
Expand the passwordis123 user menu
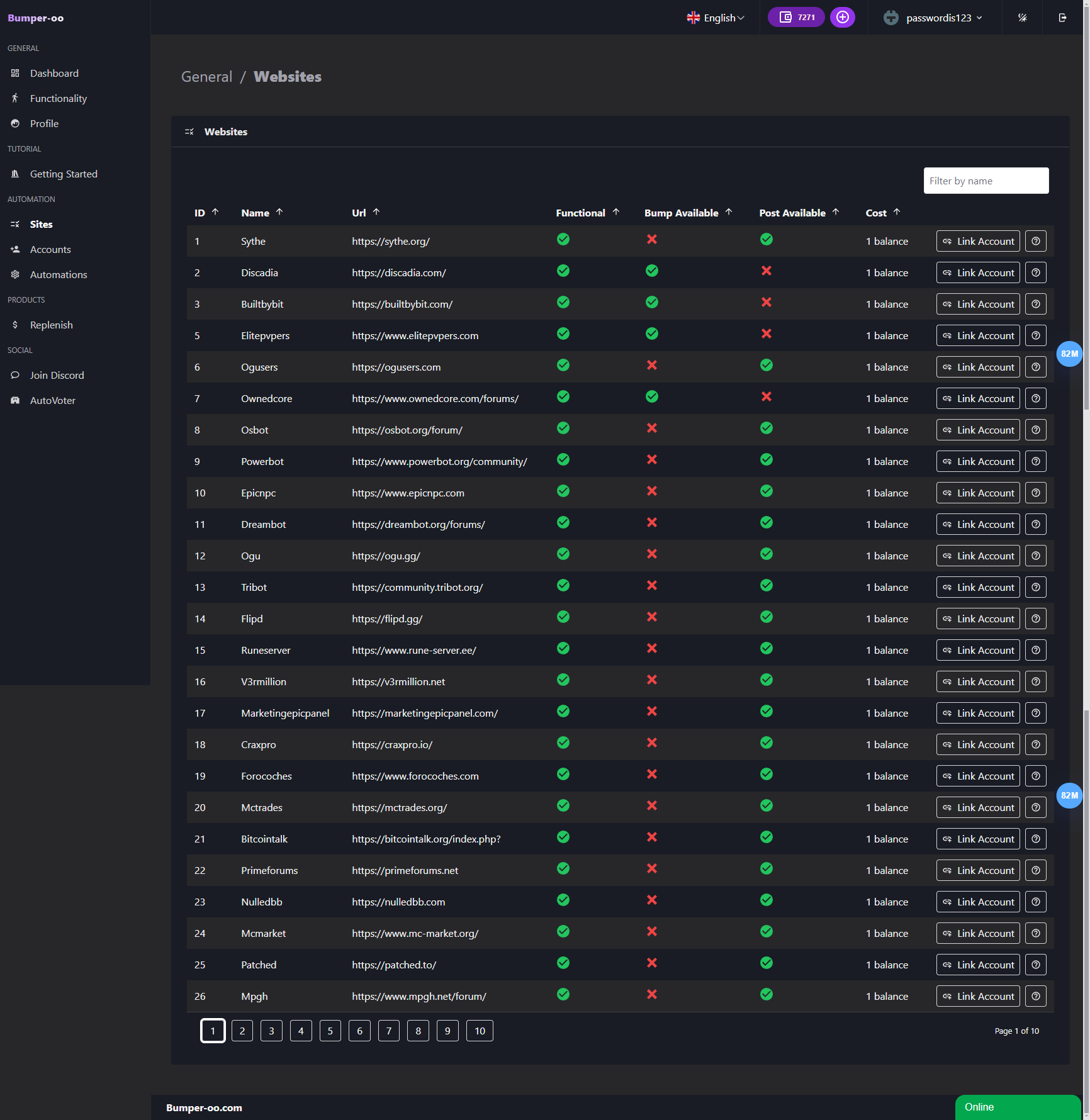[x=943, y=18]
